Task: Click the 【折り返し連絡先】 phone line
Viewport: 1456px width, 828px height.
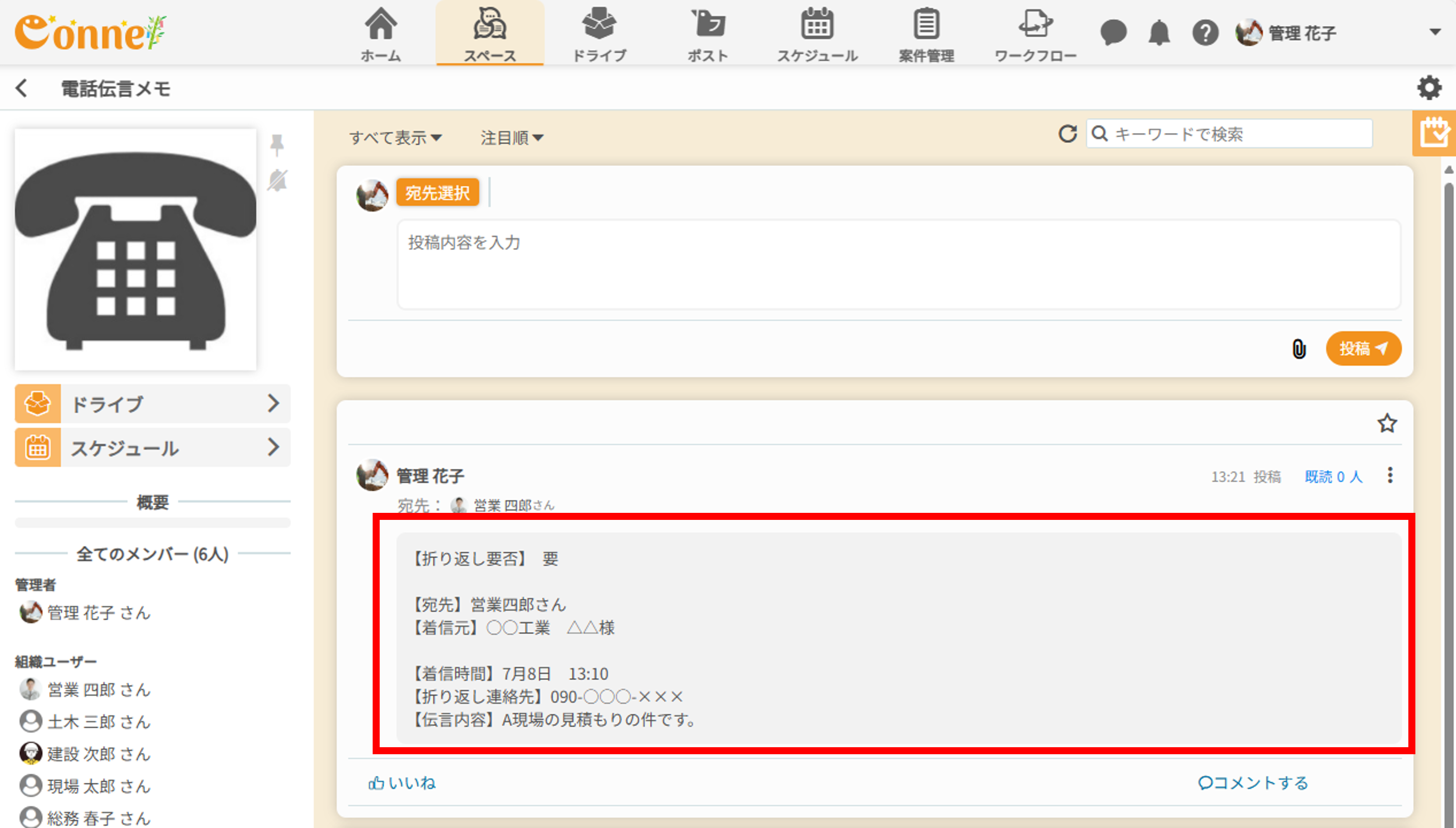Action: click(547, 697)
